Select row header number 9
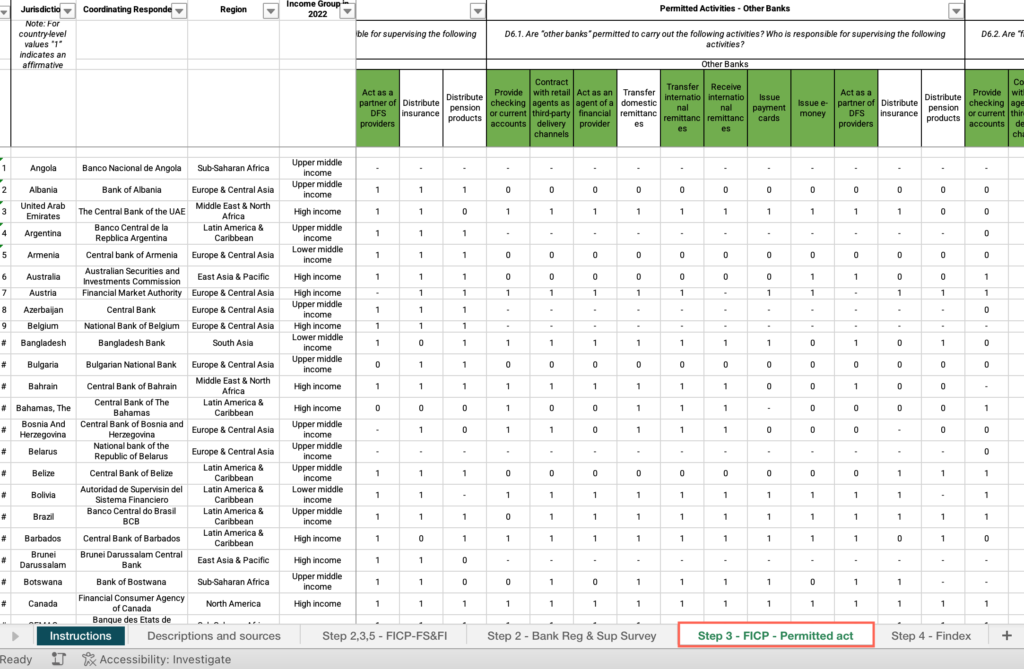The width and height of the screenshot is (1024, 669). click(5, 326)
